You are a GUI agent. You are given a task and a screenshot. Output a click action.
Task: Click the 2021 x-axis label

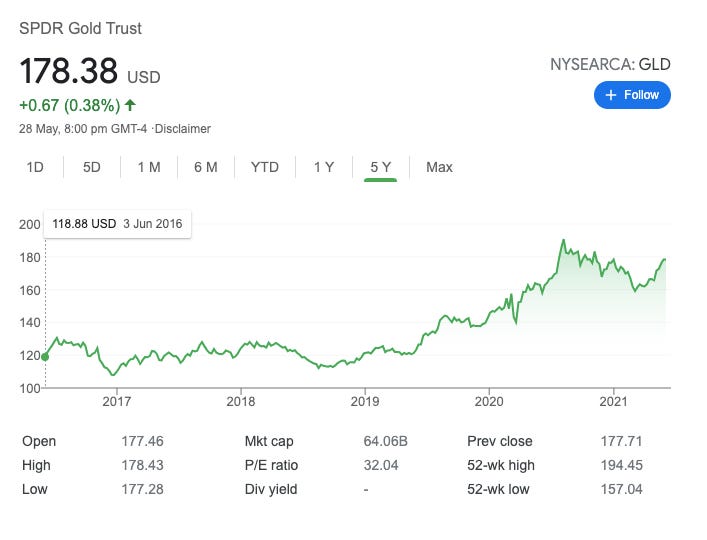tap(613, 401)
